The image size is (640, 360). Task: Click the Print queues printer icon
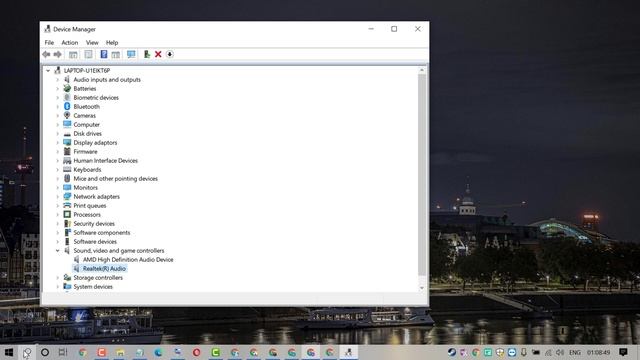point(67,205)
